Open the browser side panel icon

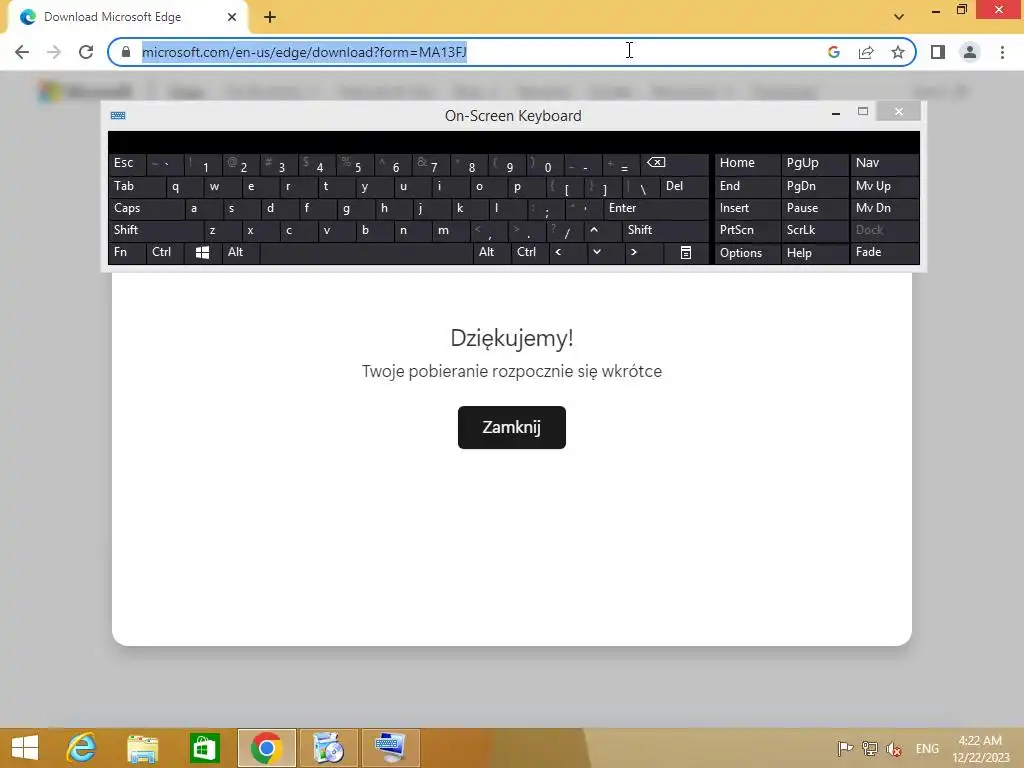pyautogui.click(x=938, y=52)
